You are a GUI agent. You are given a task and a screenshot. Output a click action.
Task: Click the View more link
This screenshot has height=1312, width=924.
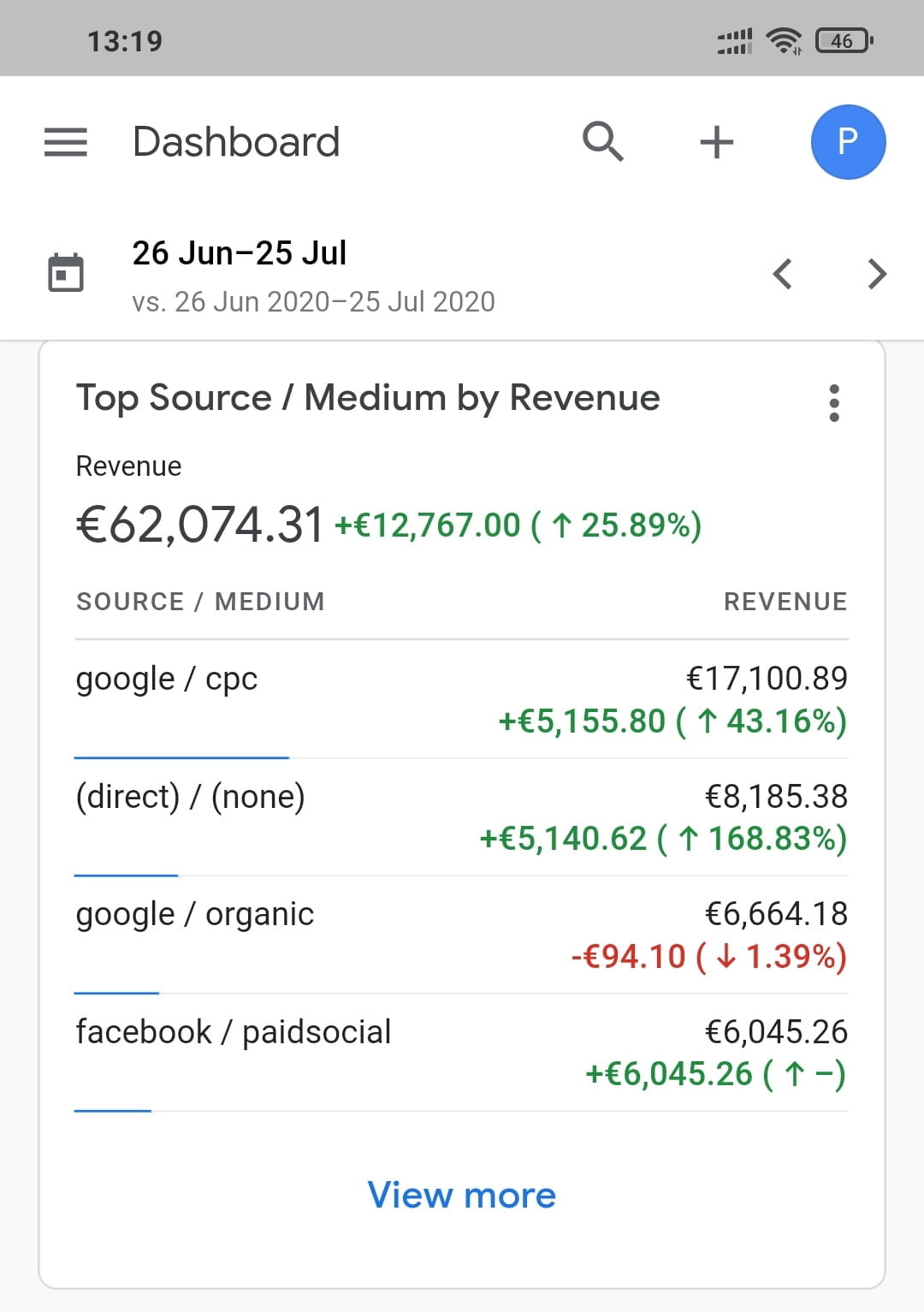coord(462,1195)
